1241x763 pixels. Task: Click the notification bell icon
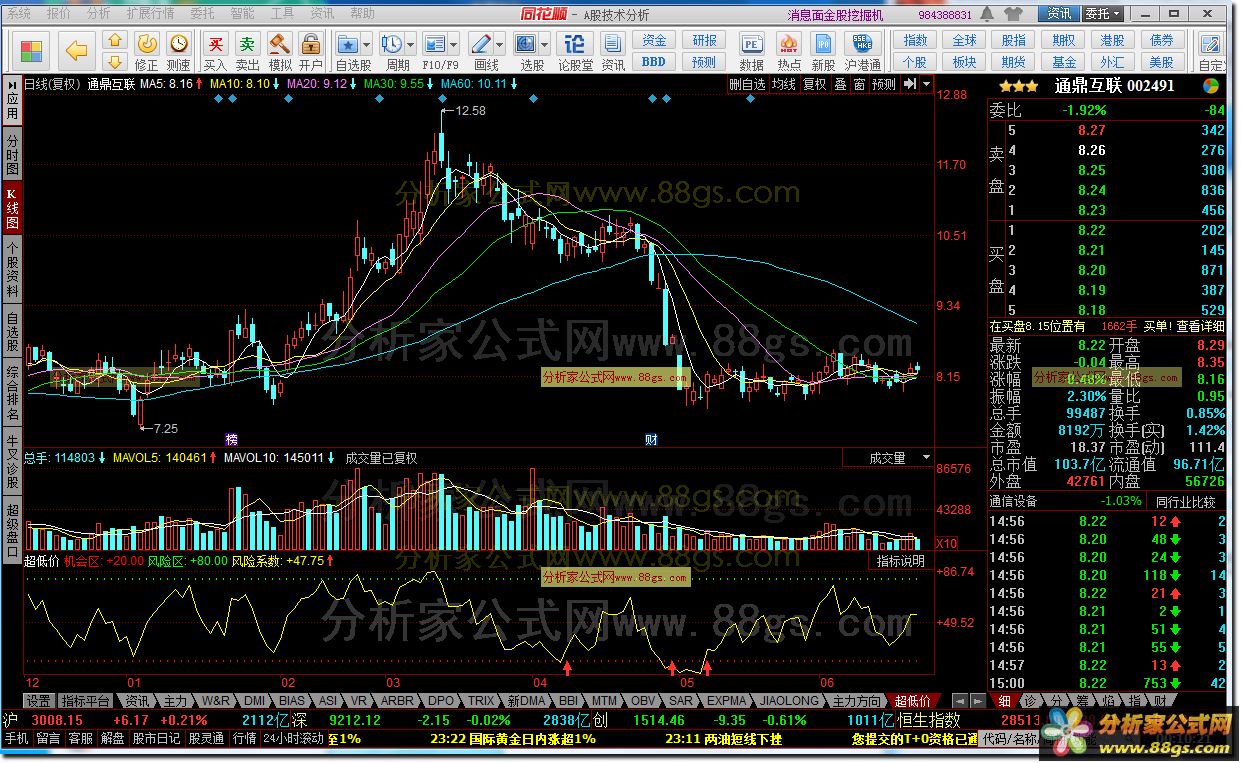pyautogui.click(x=988, y=14)
